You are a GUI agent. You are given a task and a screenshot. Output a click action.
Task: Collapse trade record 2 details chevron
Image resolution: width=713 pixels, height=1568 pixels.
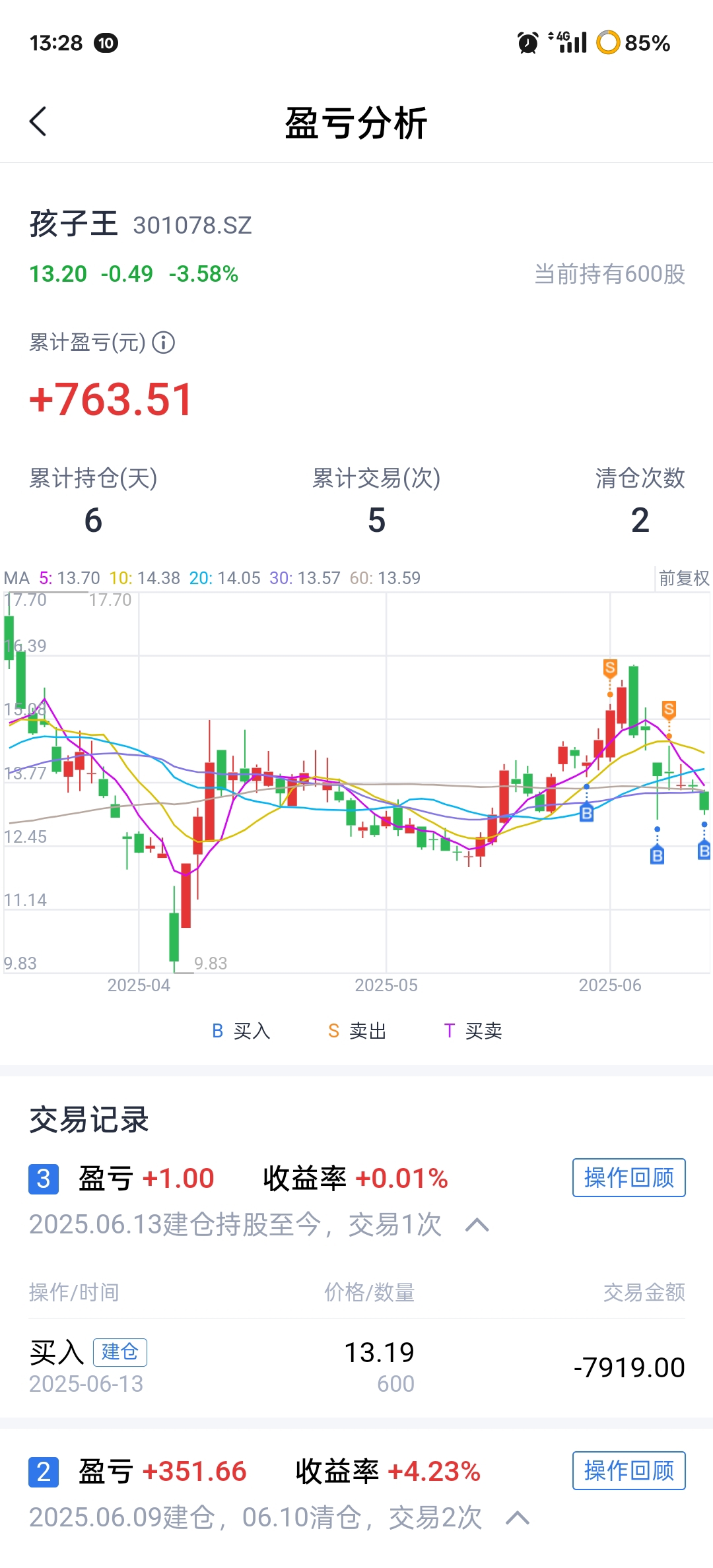tap(517, 1519)
